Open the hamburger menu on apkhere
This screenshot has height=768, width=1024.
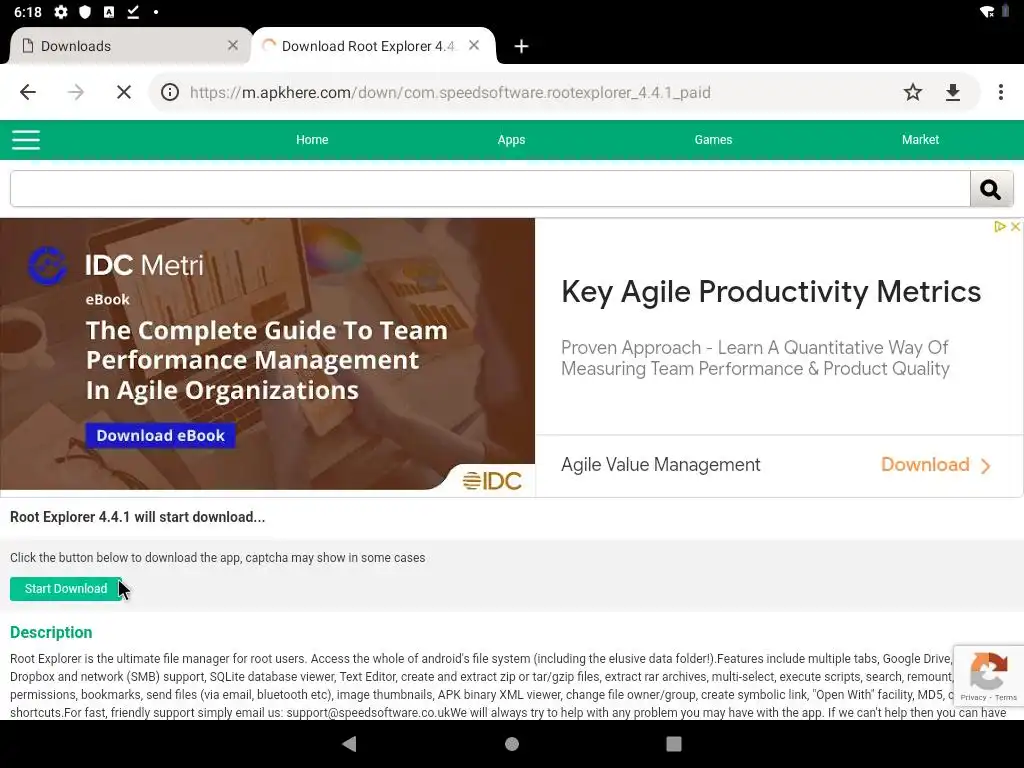click(x=26, y=140)
